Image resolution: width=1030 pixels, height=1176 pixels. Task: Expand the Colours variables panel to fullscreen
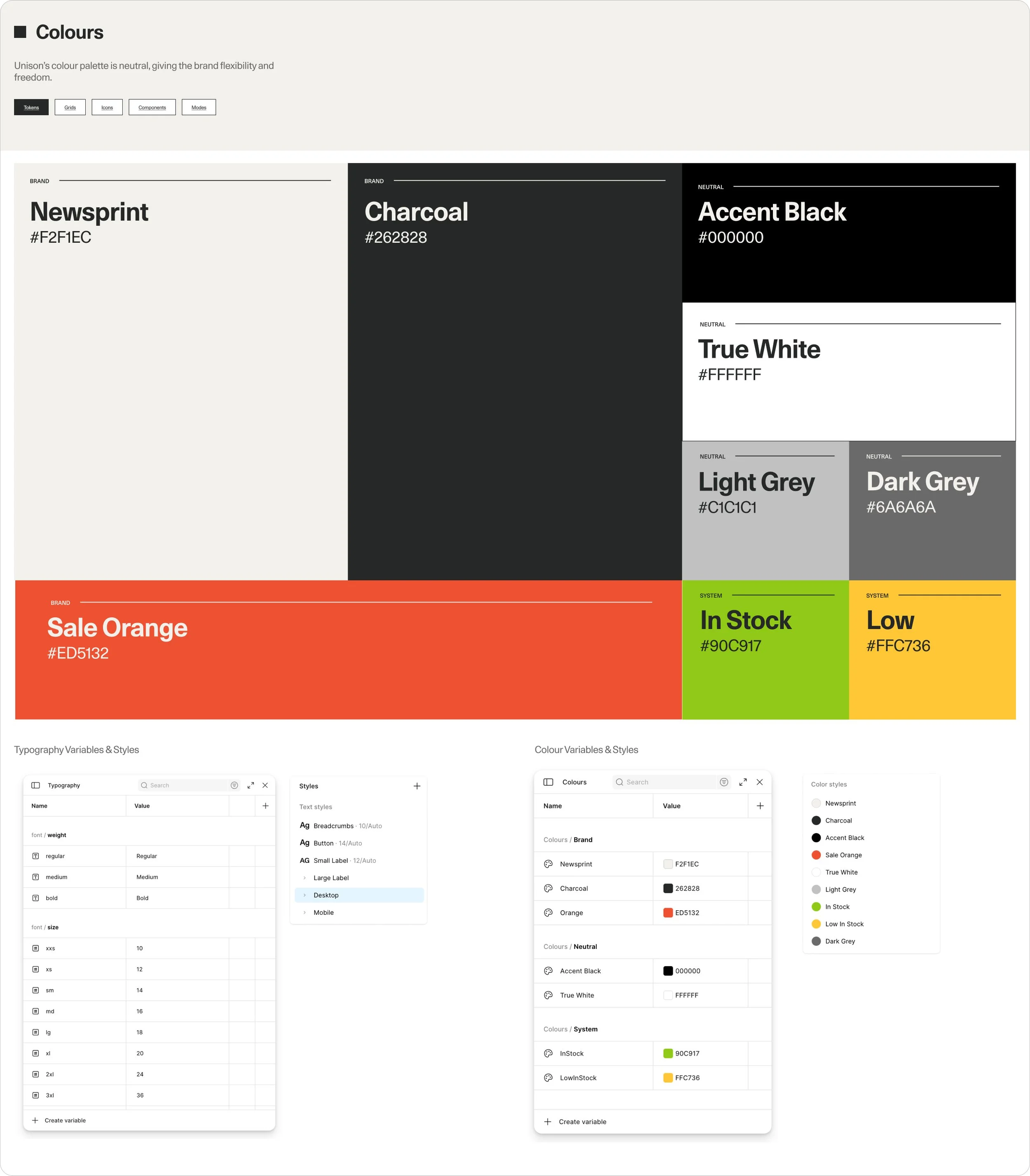(742, 782)
